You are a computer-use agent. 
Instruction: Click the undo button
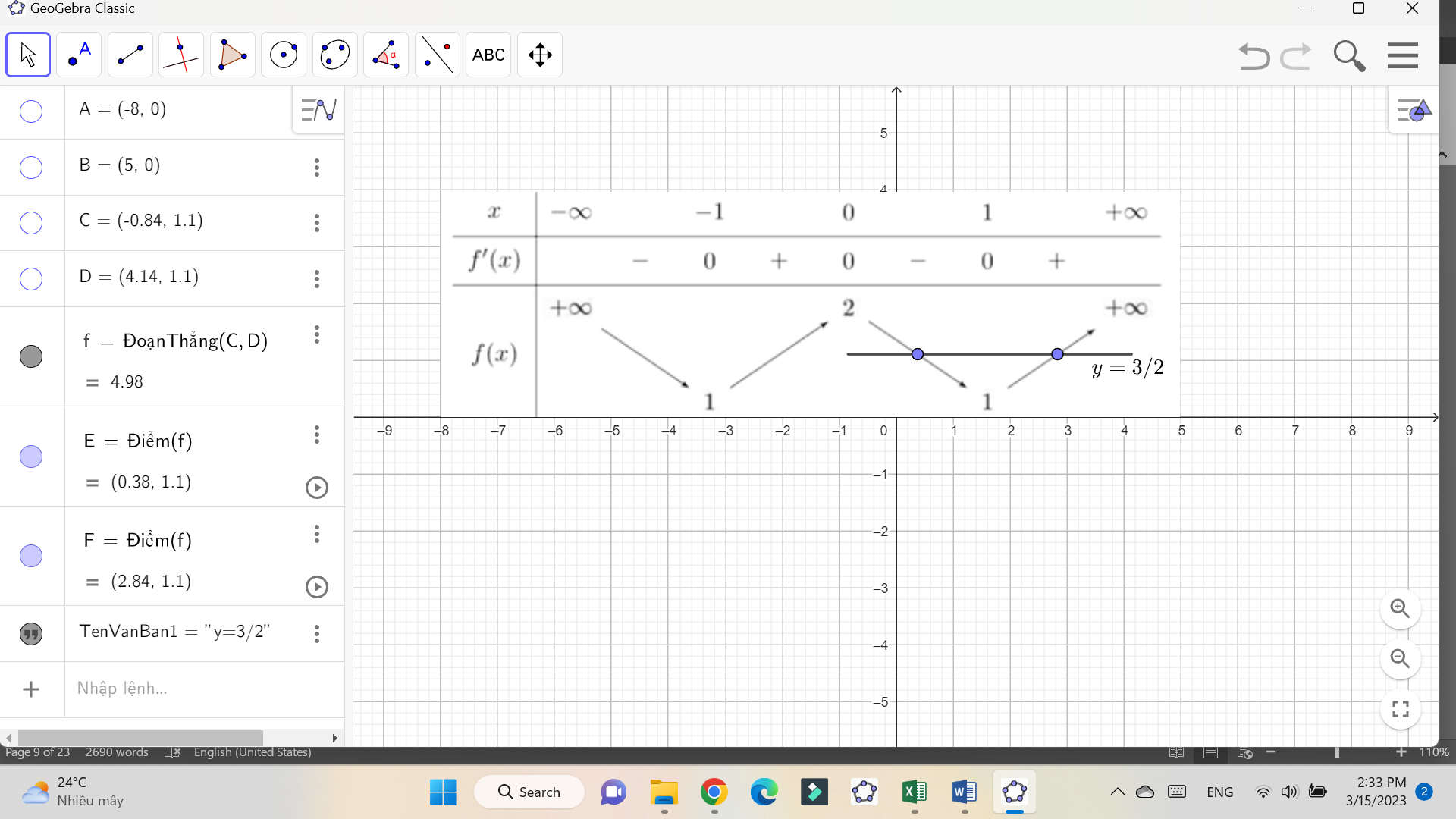(1254, 56)
